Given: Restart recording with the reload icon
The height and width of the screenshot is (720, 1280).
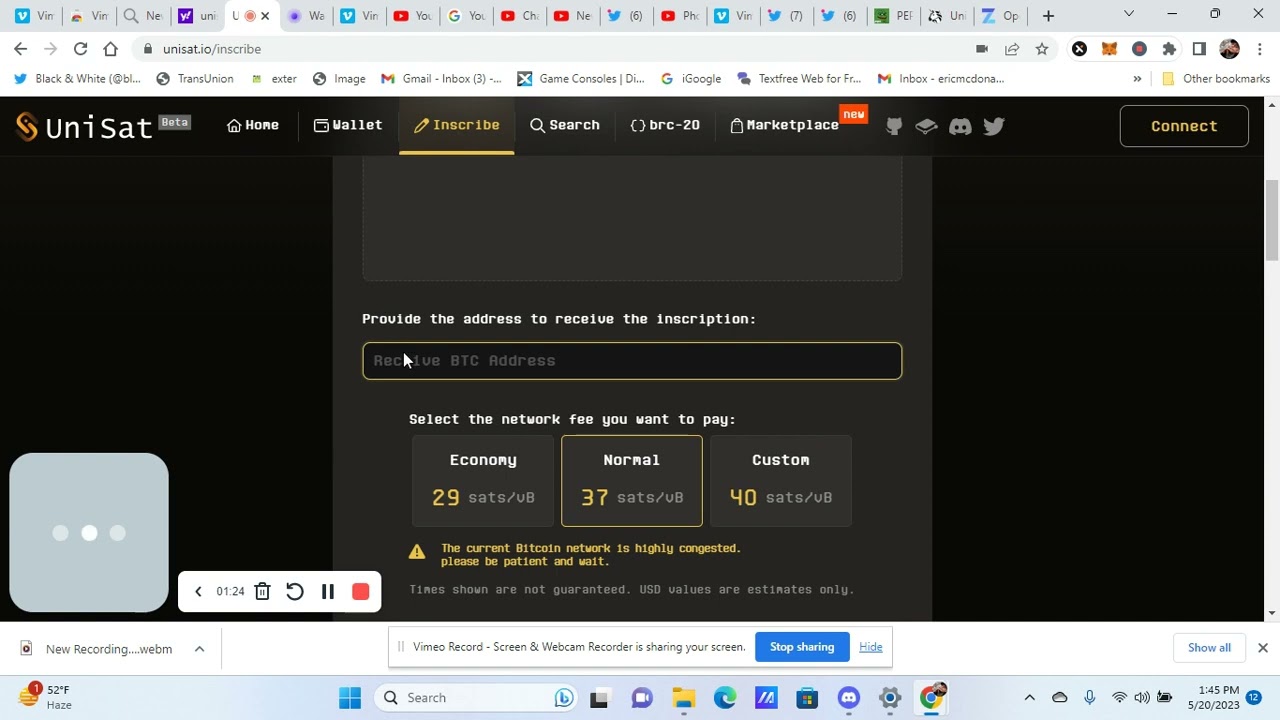Looking at the screenshot, I should tap(294, 592).
